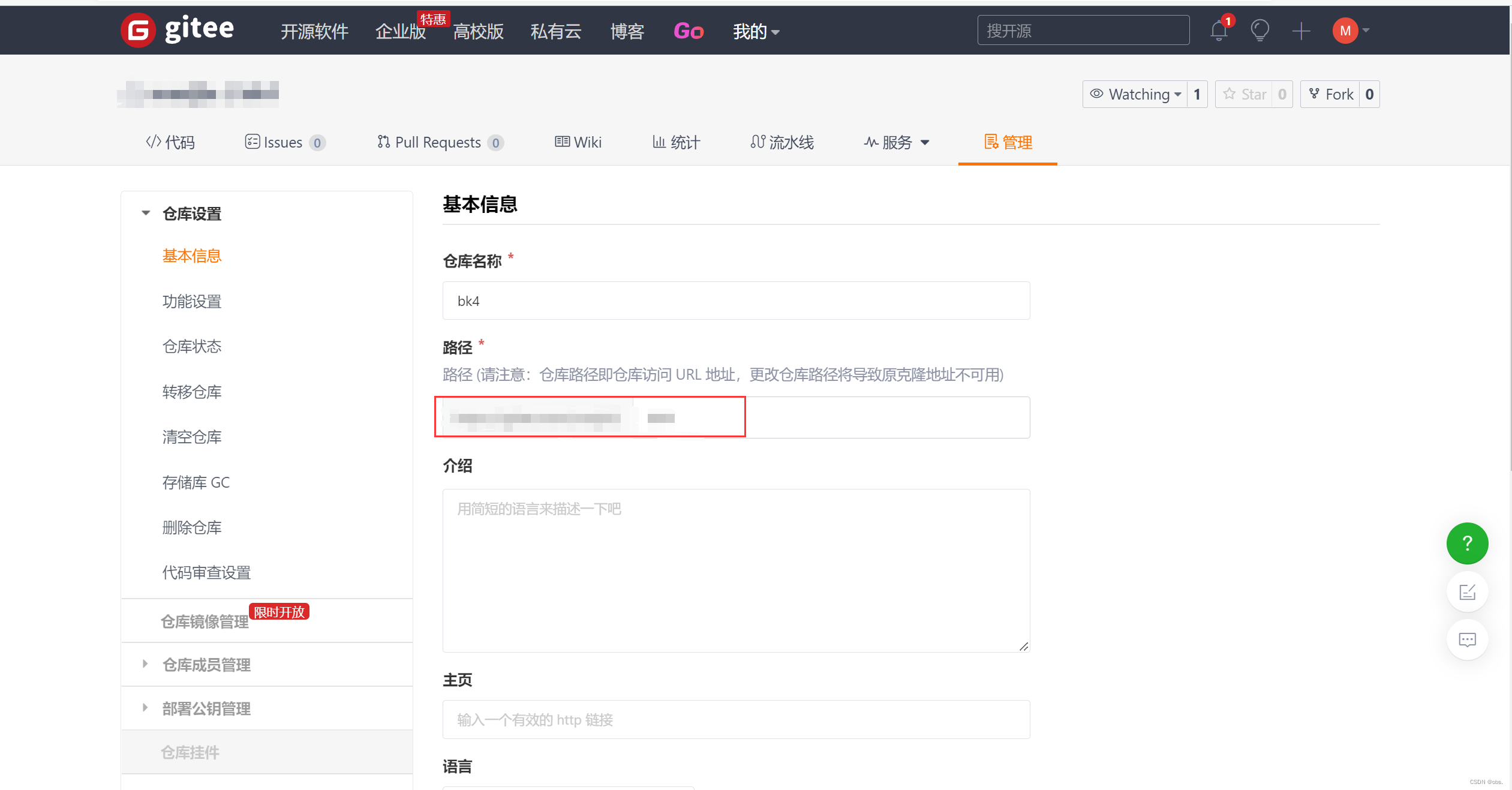Screen dimensions: 1512x790
Task: Click the 服务 tab menu item
Action: [x=894, y=142]
